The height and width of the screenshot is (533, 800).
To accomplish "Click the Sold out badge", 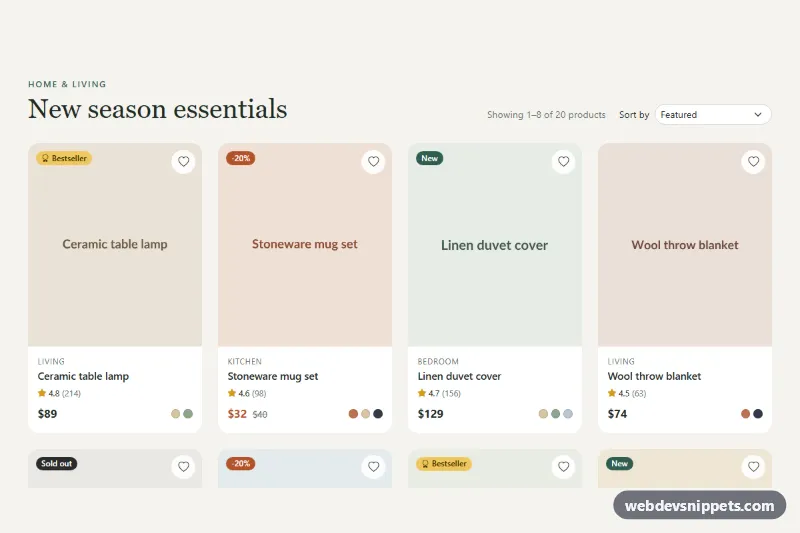I will coord(56,464).
